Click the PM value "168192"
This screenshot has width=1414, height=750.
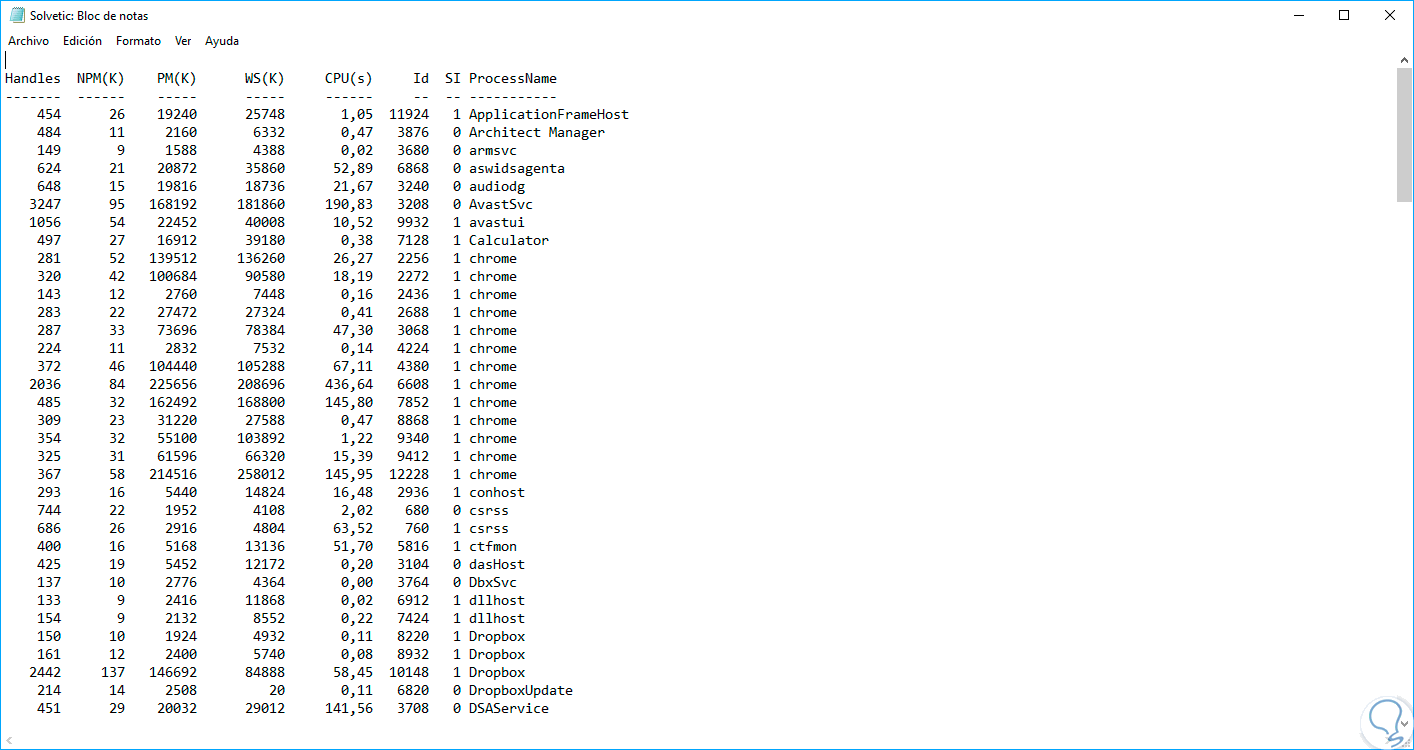pyautogui.click(x=173, y=204)
